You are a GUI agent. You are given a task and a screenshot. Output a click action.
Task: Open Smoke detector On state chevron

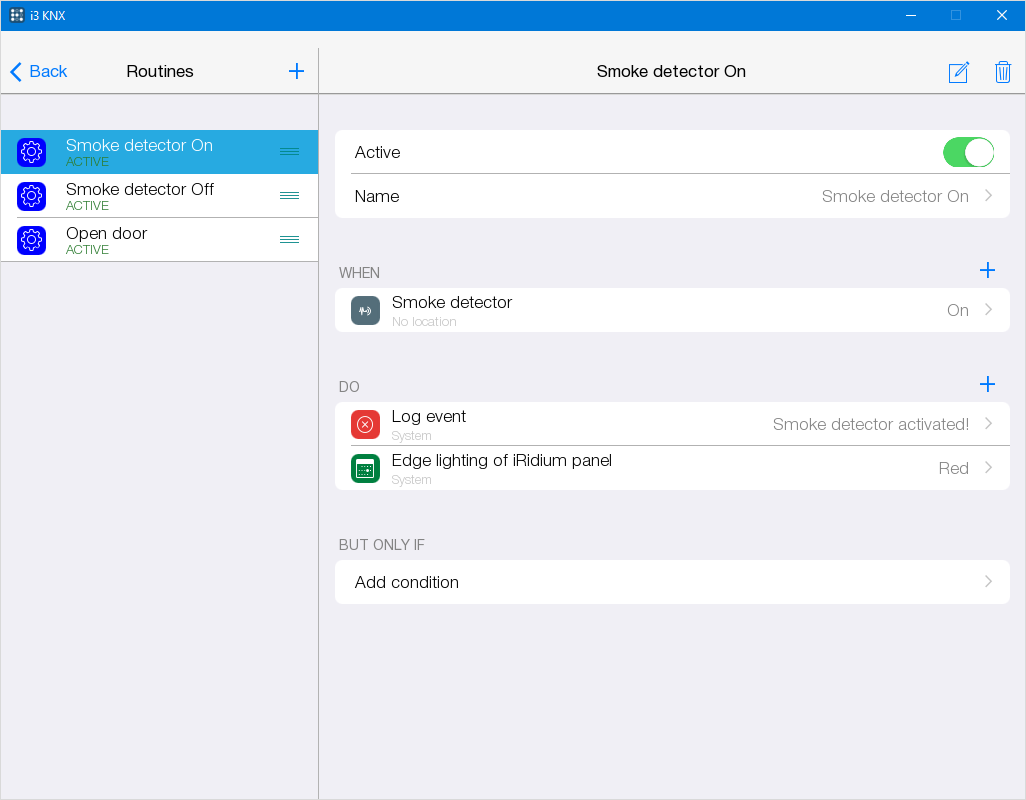pos(988,310)
